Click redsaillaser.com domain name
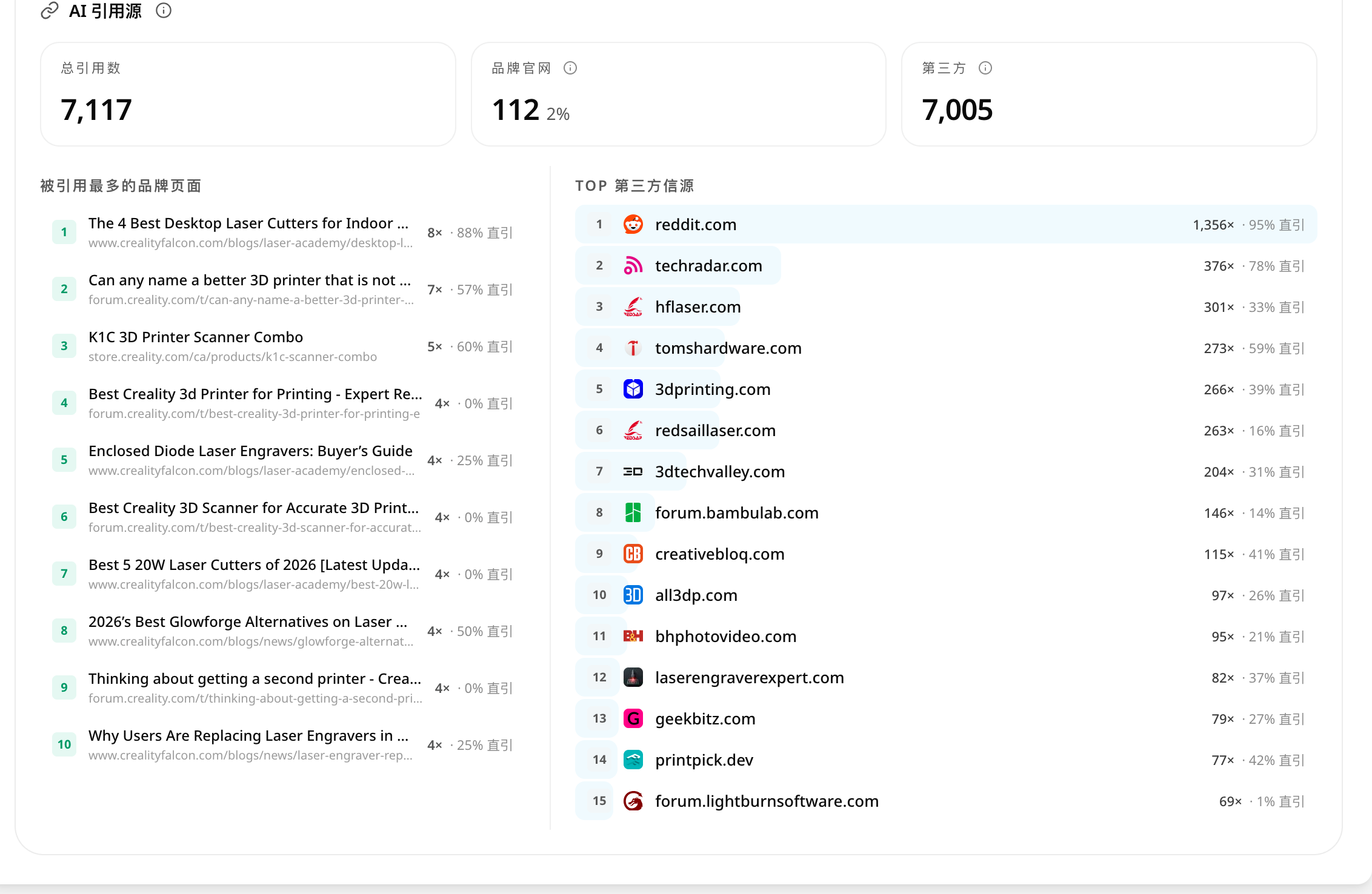The width and height of the screenshot is (1372, 894). (715, 431)
